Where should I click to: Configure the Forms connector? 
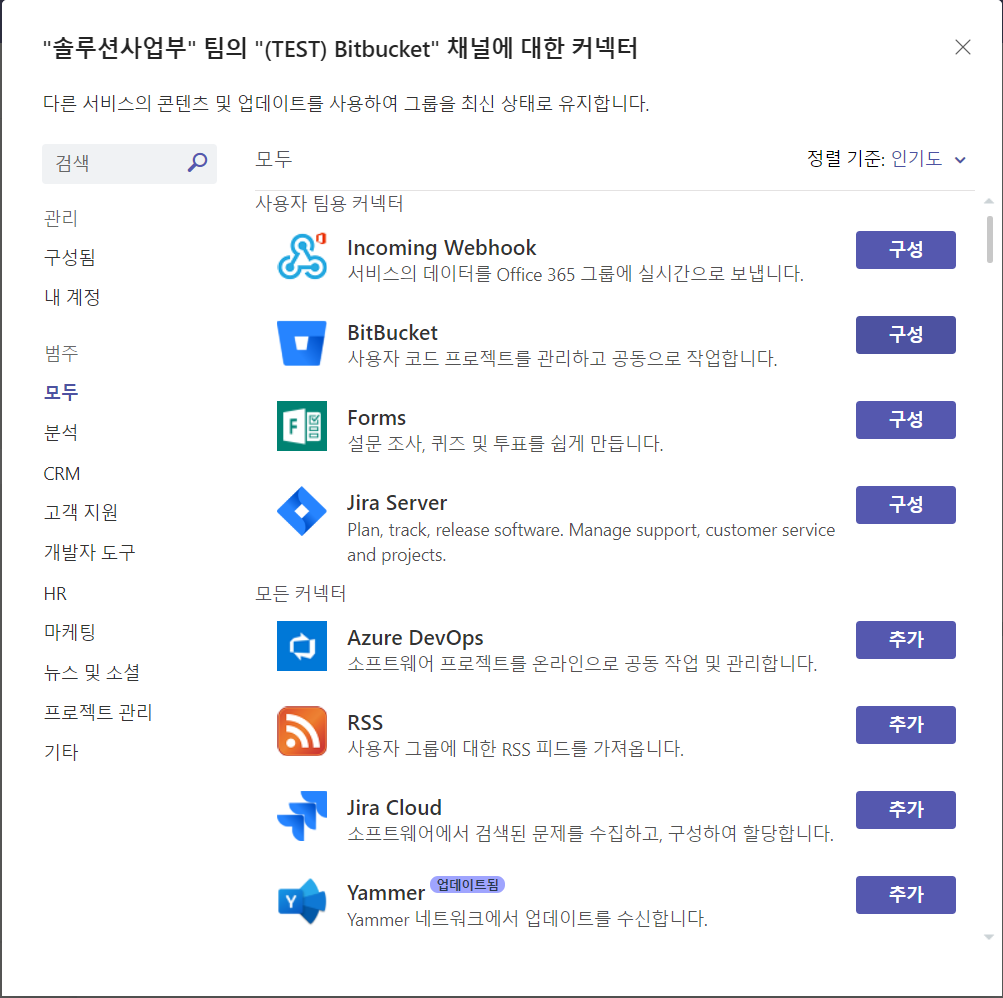pos(905,420)
